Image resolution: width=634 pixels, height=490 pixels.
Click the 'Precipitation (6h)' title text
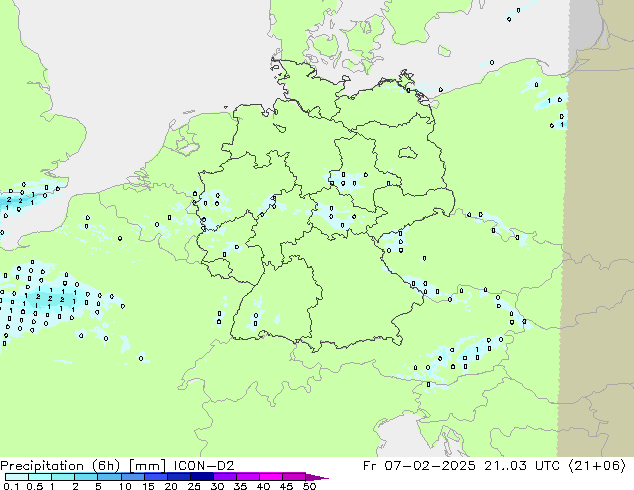pyautogui.click(x=60, y=466)
